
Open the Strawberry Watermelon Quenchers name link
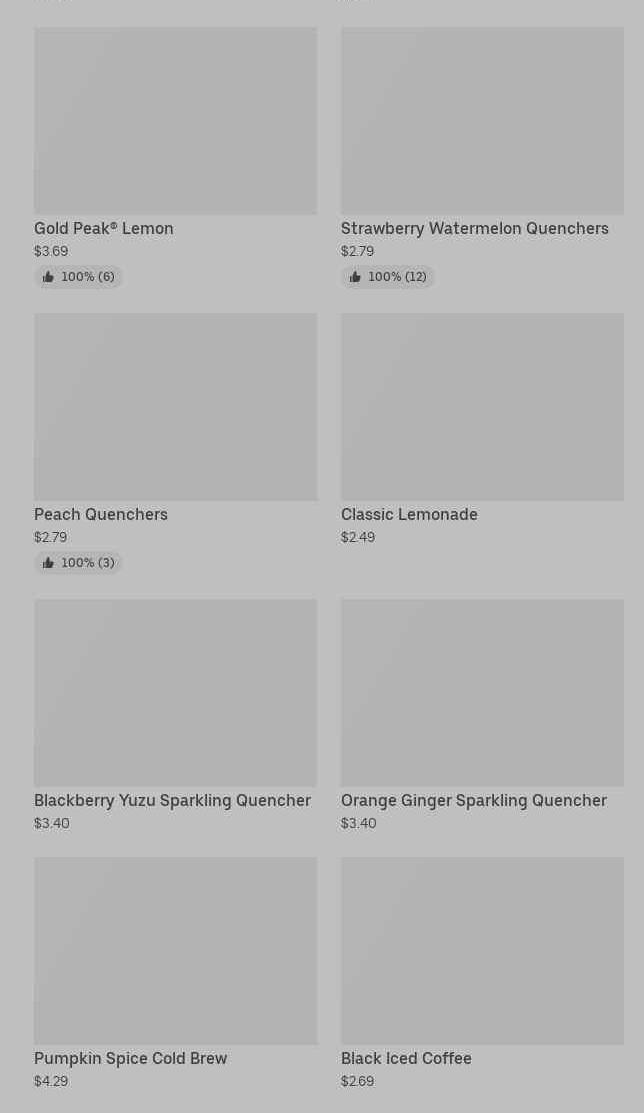(474, 228)
